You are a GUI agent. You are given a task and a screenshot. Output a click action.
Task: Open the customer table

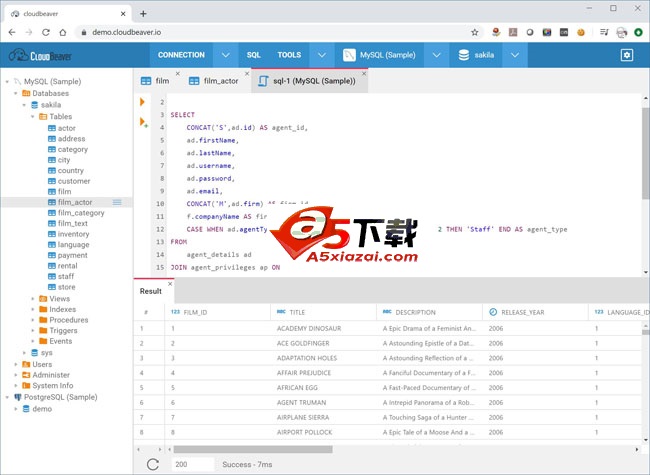[74, 181]
